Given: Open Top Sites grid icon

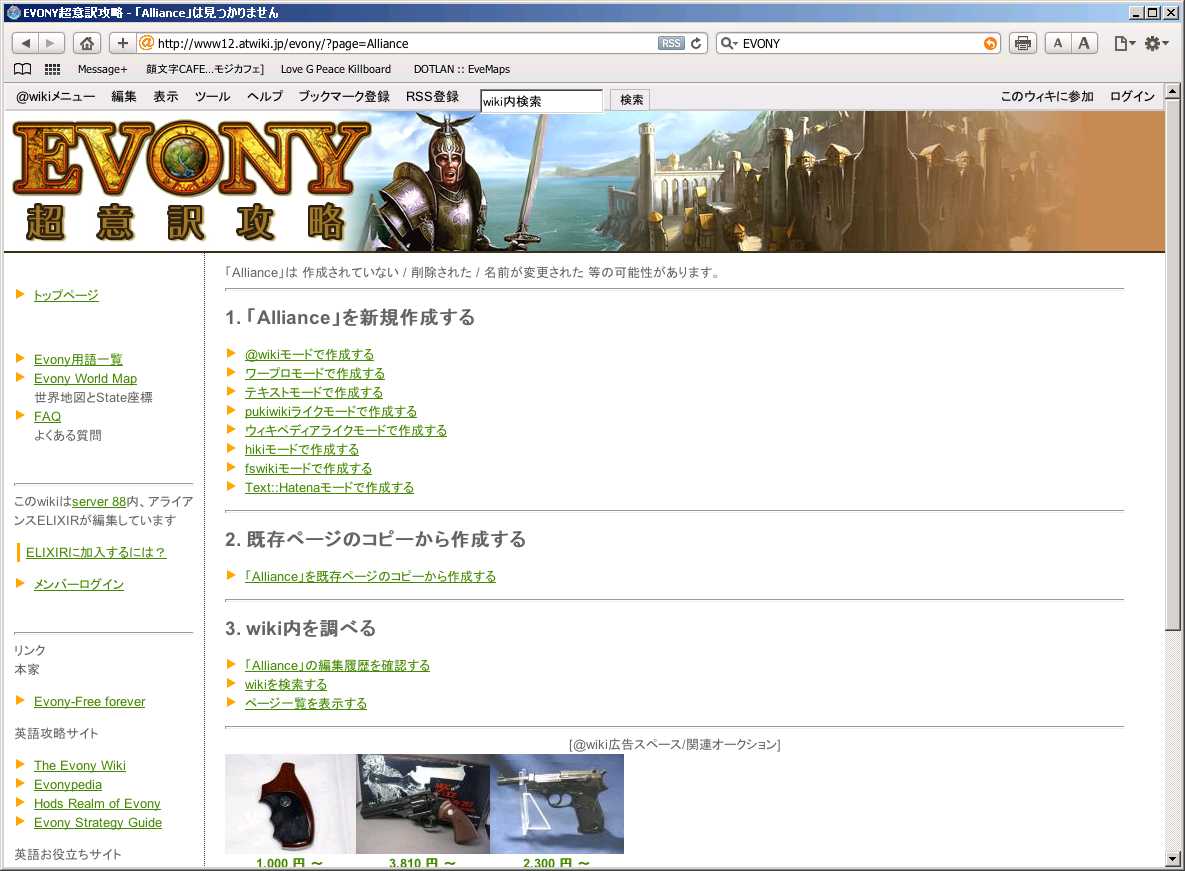Looking at the screenshot, I should tap(52, 69).
